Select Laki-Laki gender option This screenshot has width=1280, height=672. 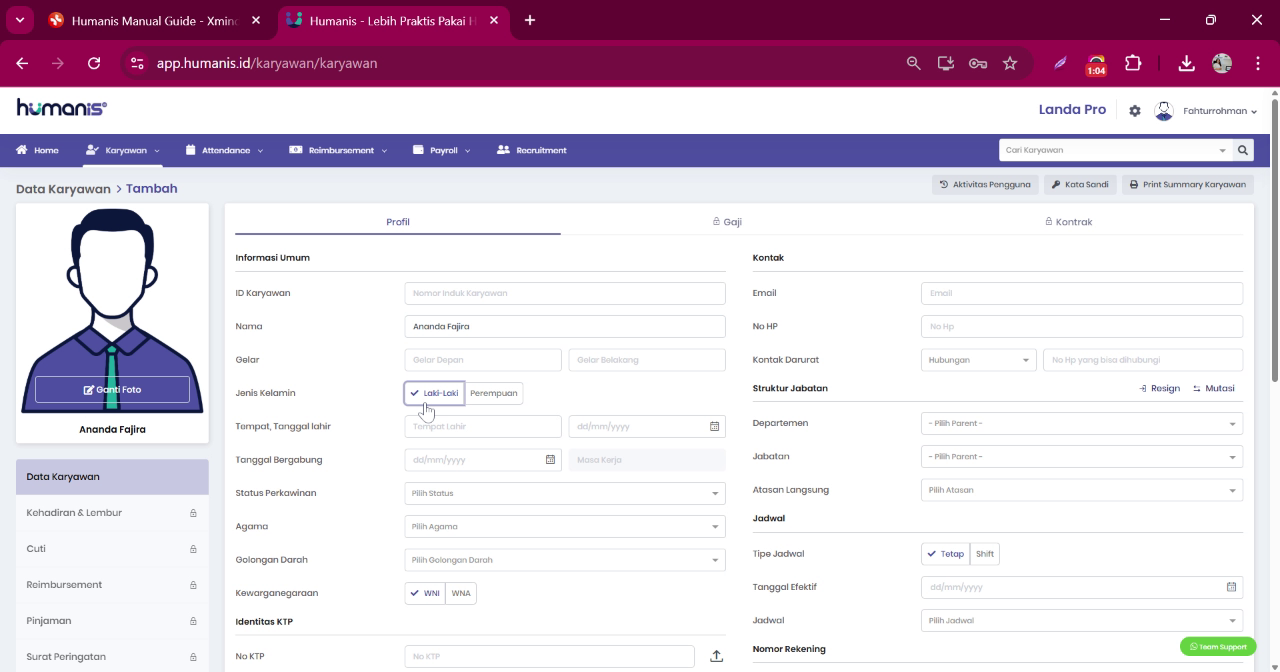point(434,393)
